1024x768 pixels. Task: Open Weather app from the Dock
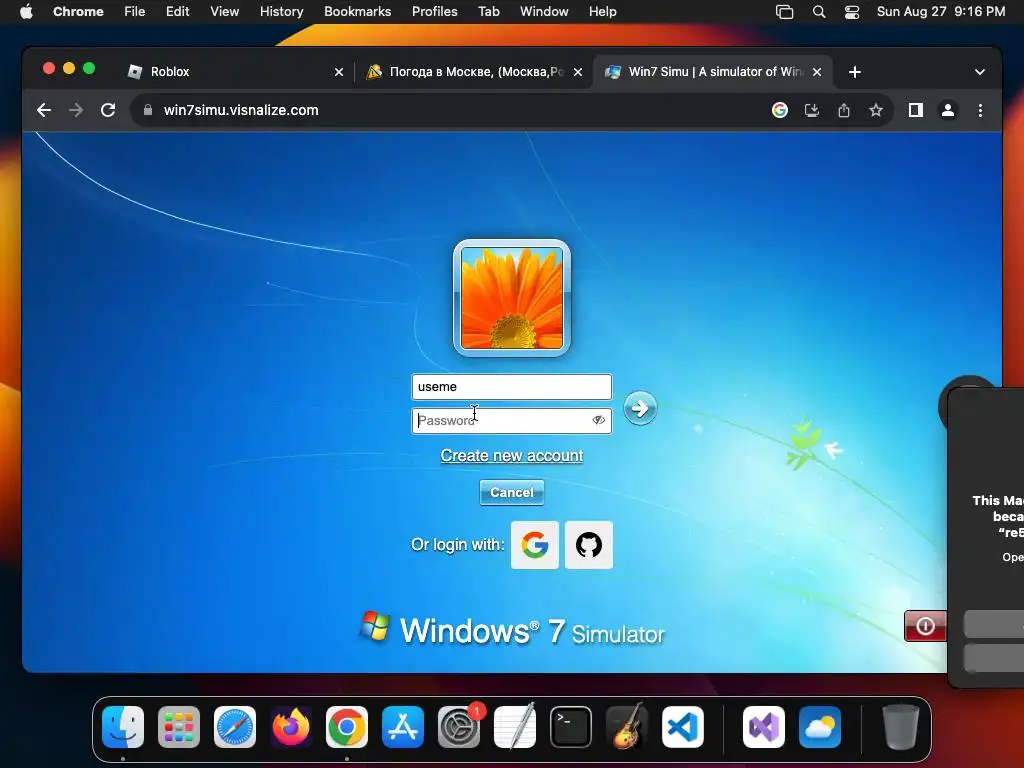click(x=820, y=727)
